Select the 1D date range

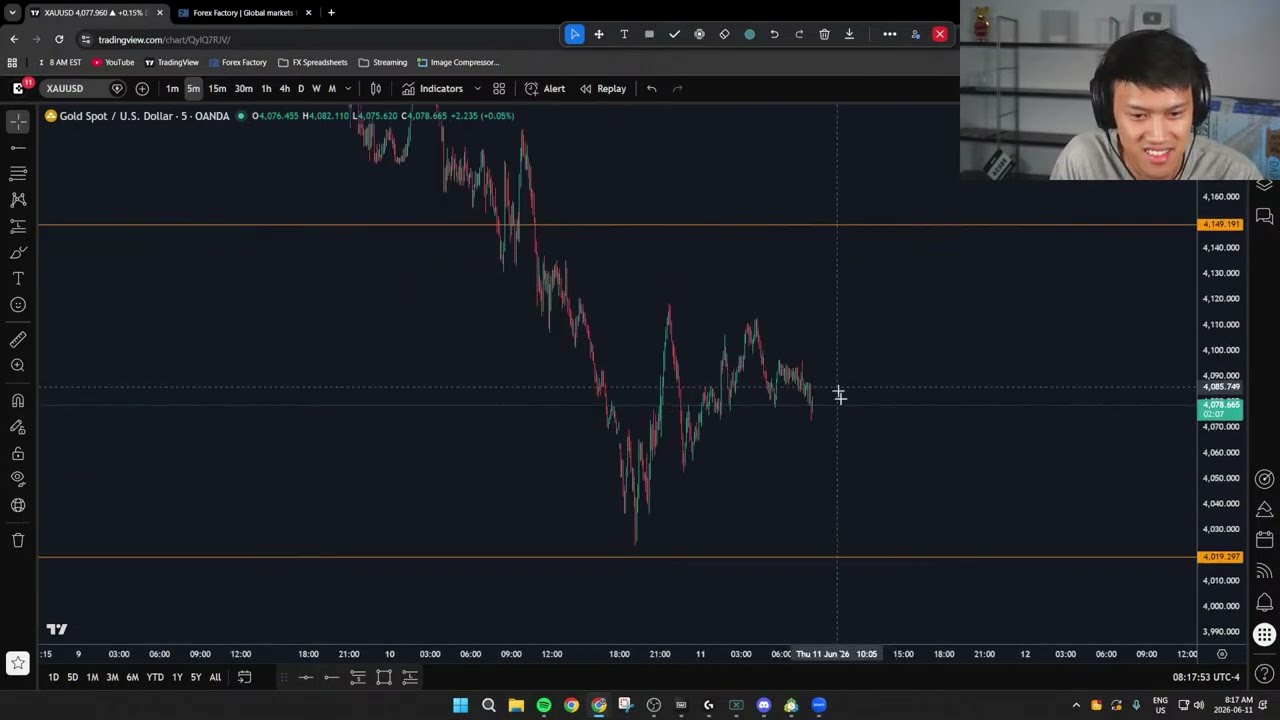(53, 677)
